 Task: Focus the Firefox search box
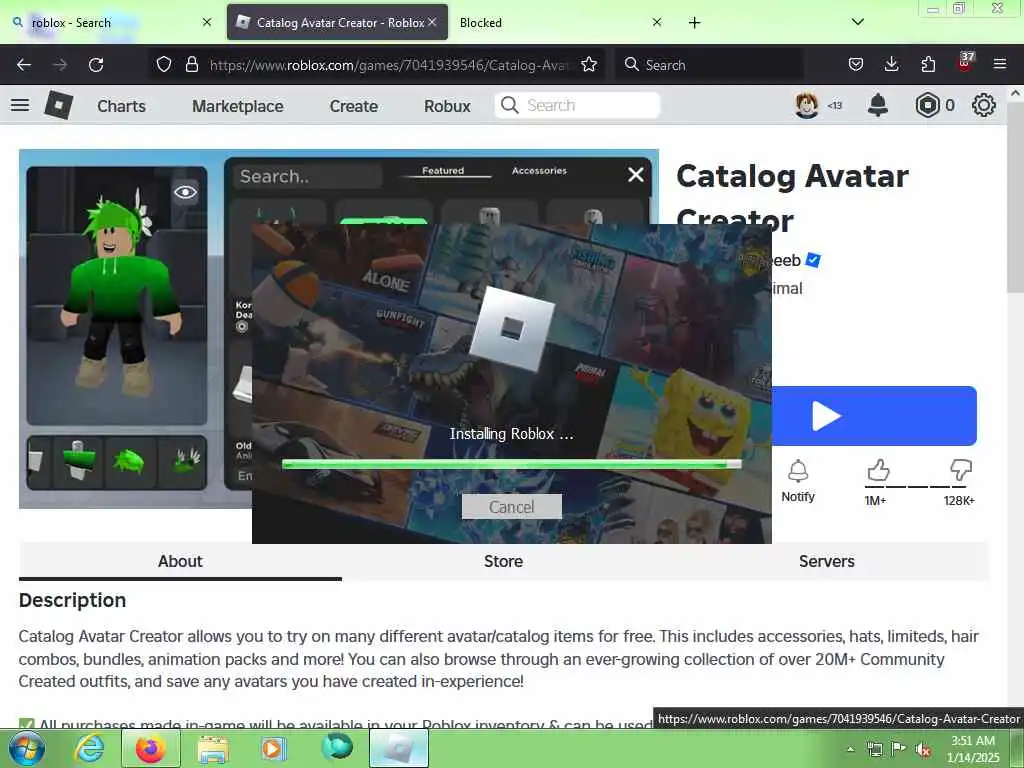[709, 65]
